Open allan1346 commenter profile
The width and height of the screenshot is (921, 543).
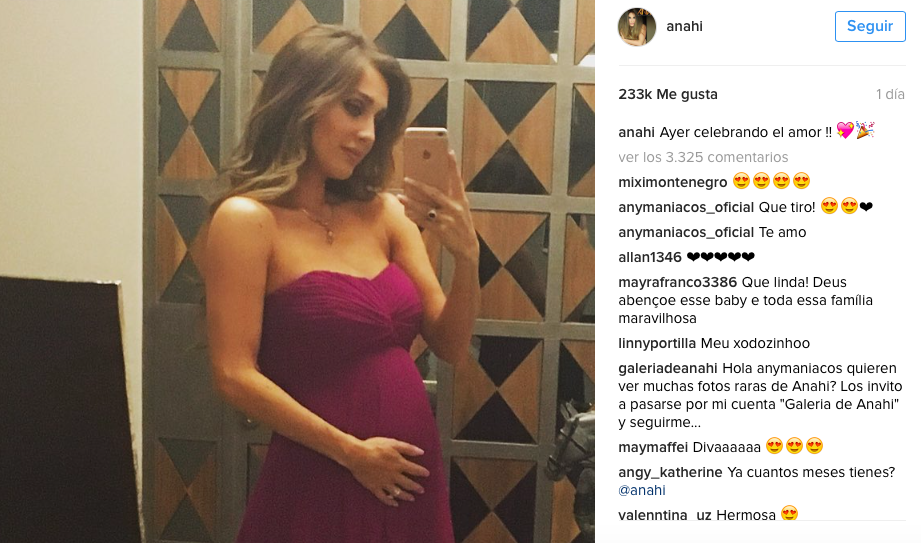pyautogui.click(x=650, y=257)
